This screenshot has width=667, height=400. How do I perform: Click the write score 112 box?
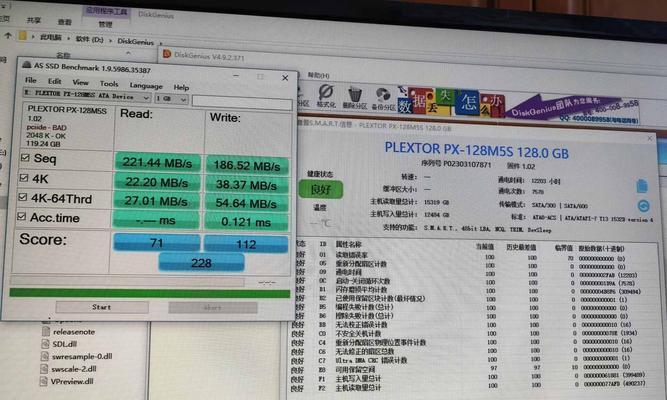246,244
